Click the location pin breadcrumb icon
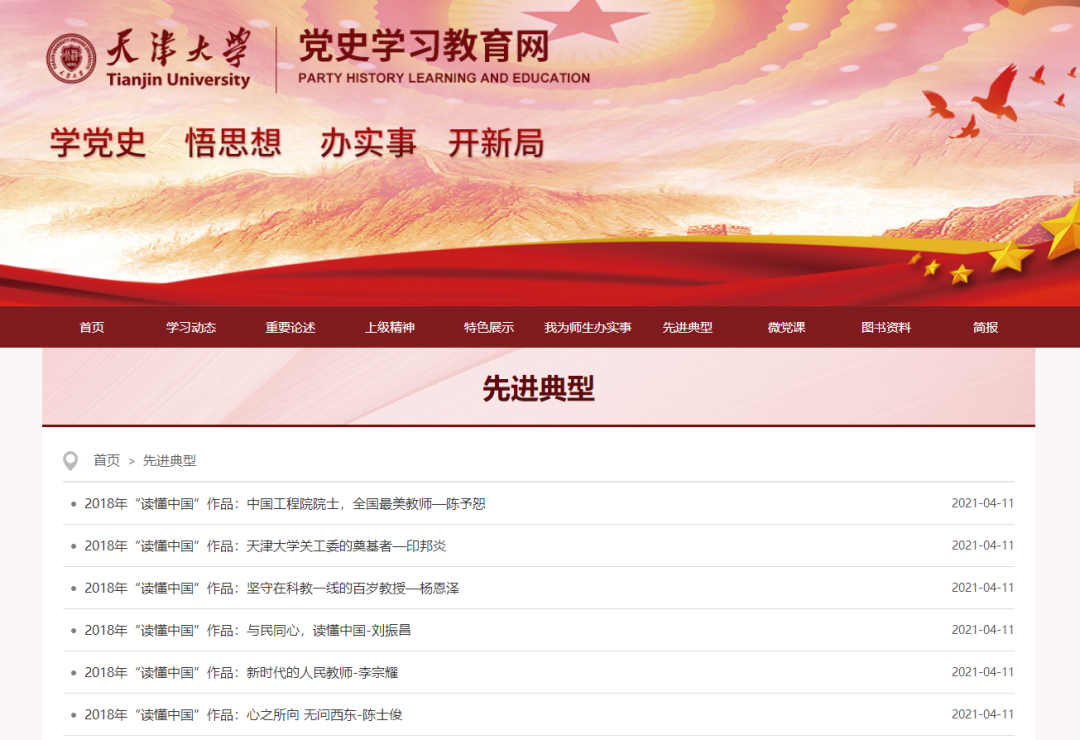 click(71, 461)
